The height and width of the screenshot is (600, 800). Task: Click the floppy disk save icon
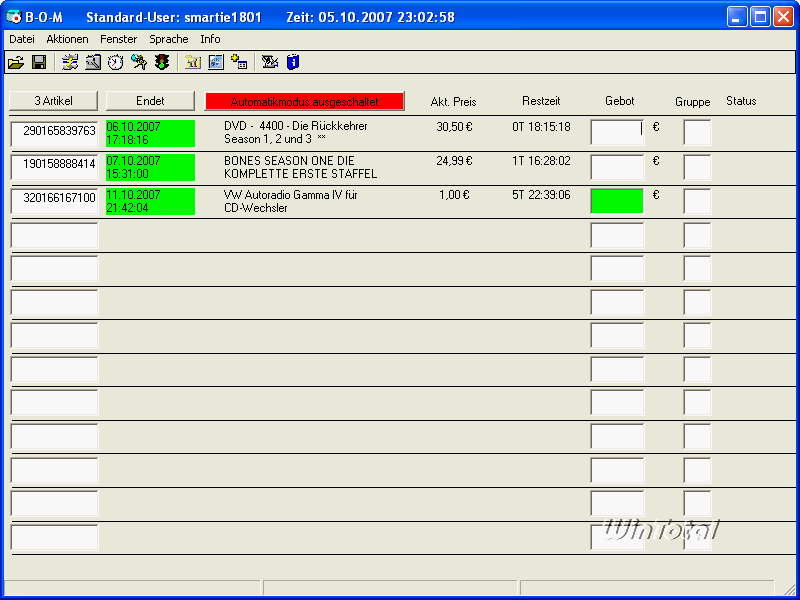pyautogui.click(x=39, y=62)
